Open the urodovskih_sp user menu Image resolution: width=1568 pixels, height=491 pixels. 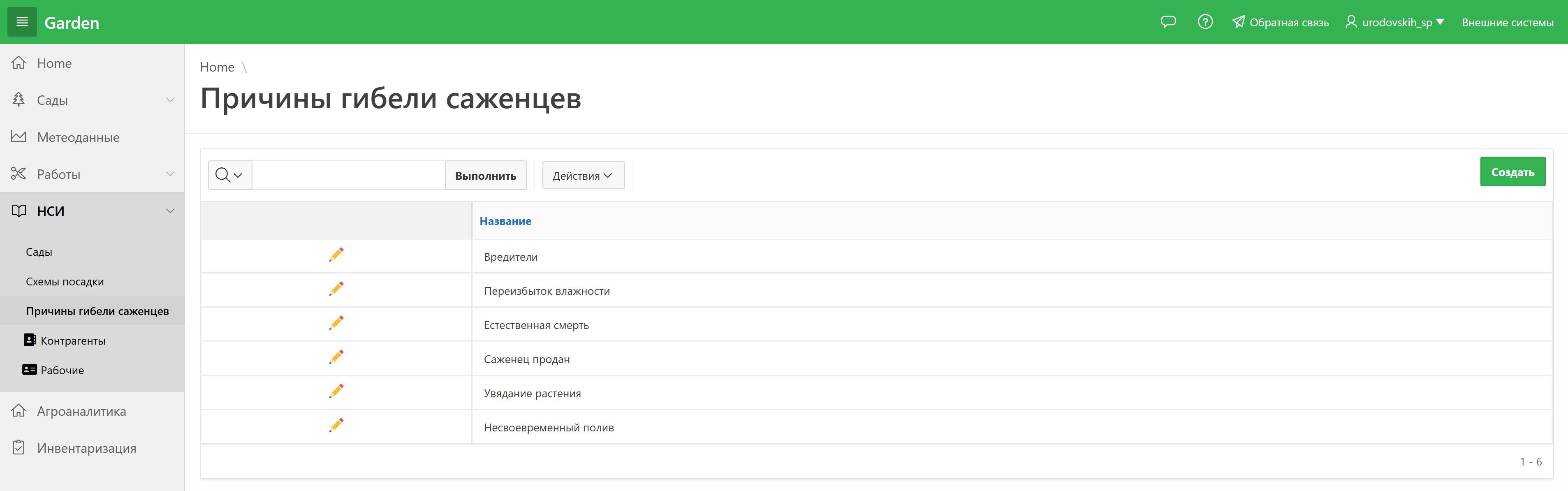1394,23
